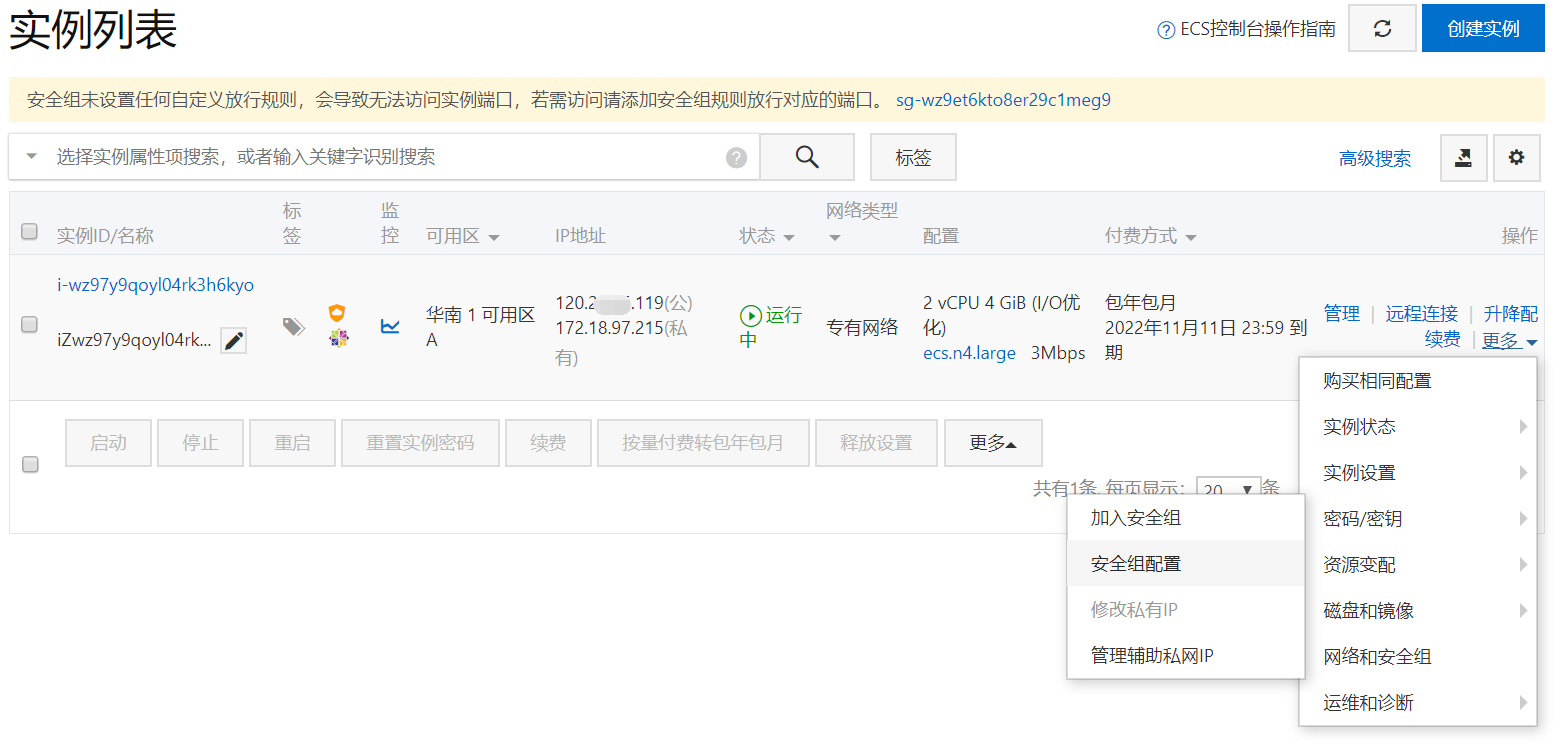Image resolution: width=1561 pixels, height=749 pixels.
Task: Click the OS image icon under shield
Action: click(338, 338)
